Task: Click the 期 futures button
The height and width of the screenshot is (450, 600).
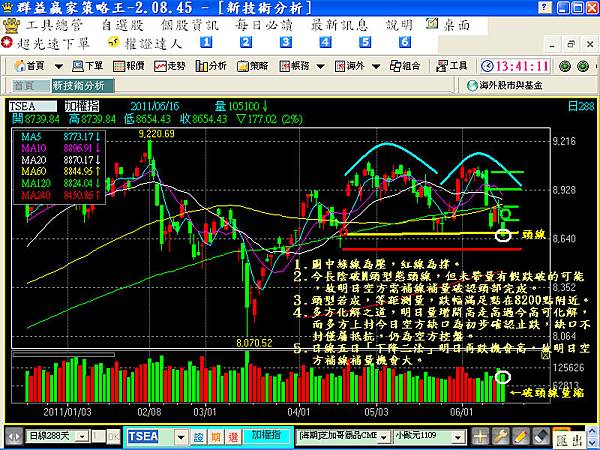Action: click(216, 436)
